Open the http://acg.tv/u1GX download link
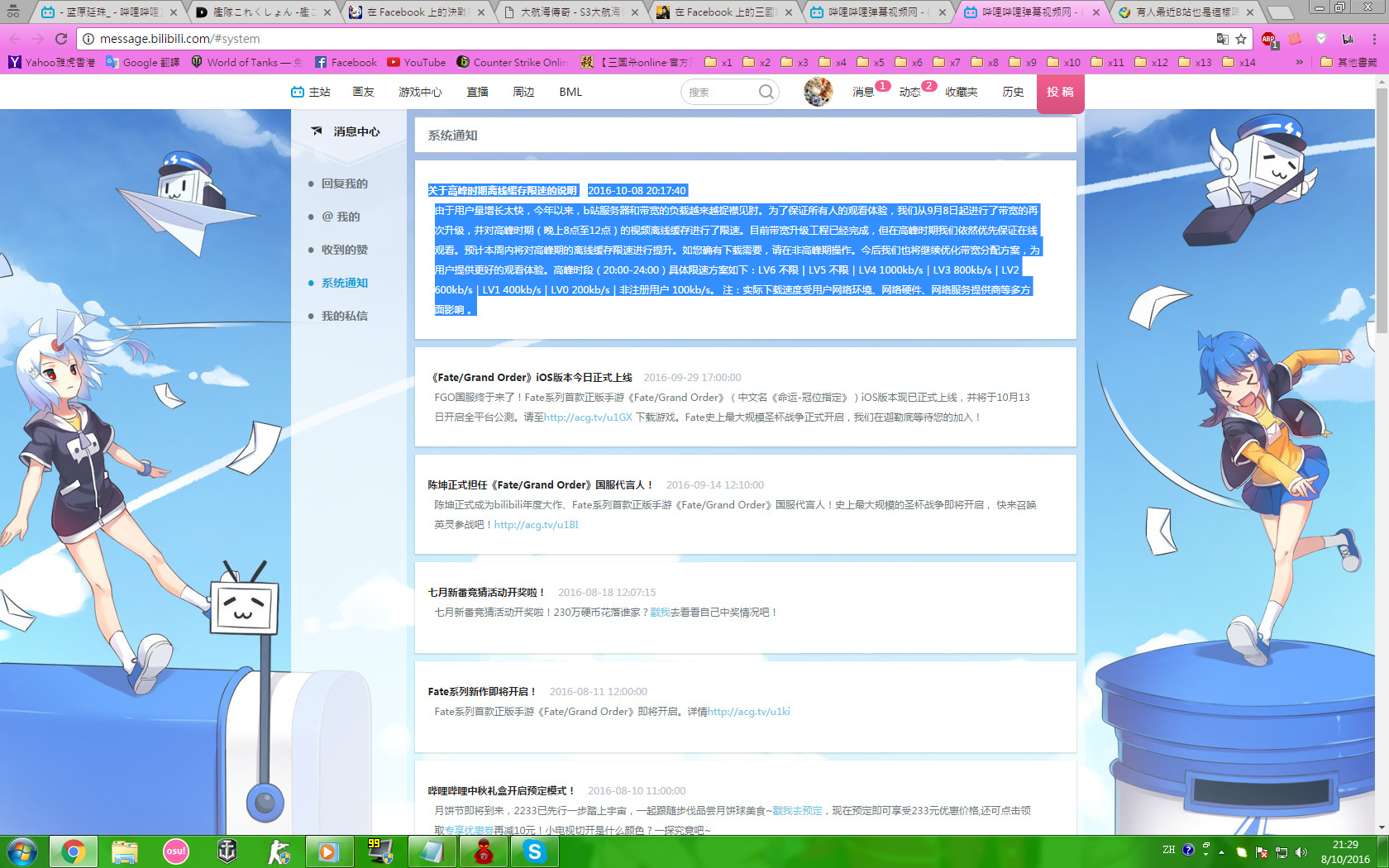The image size is (1389, 868). (x=588, y=417)
